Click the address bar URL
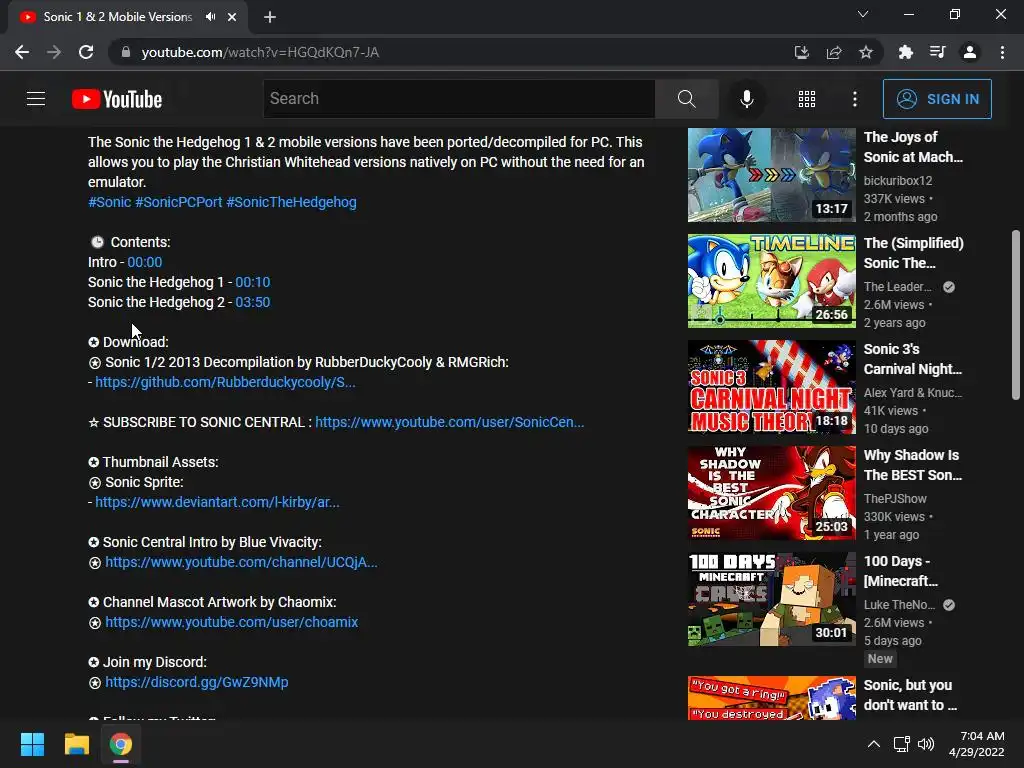1024x768 pixels. tap(260, 52)
